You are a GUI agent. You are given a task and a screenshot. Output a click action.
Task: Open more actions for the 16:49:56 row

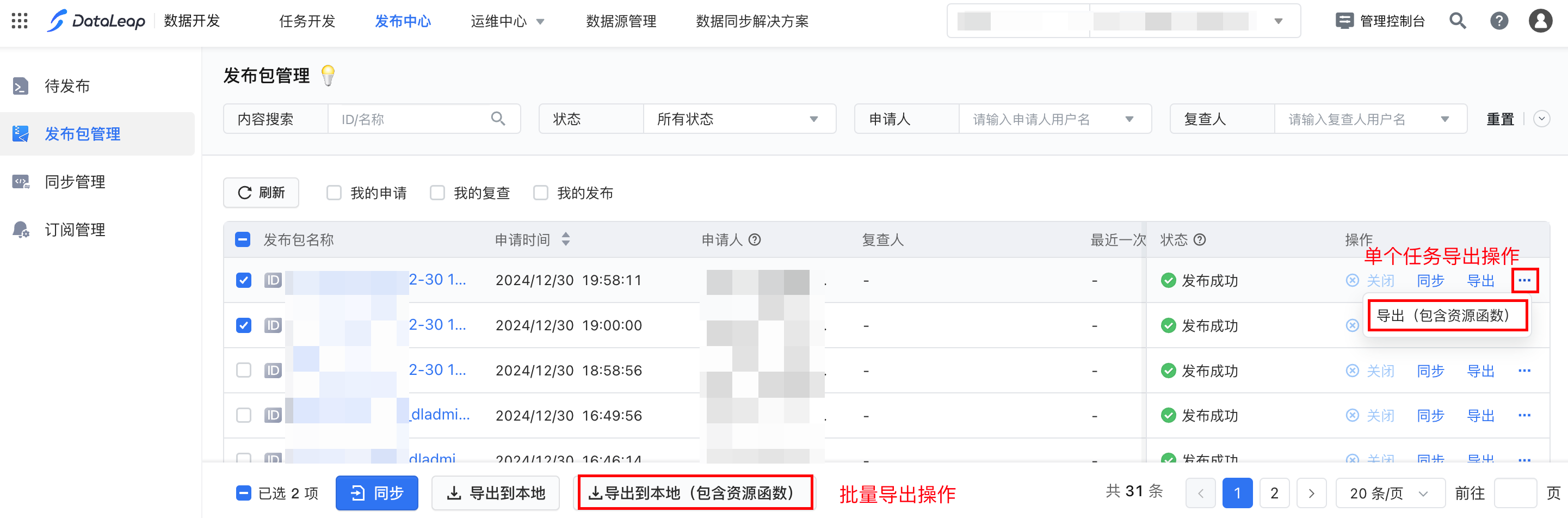click(1524, 416)
